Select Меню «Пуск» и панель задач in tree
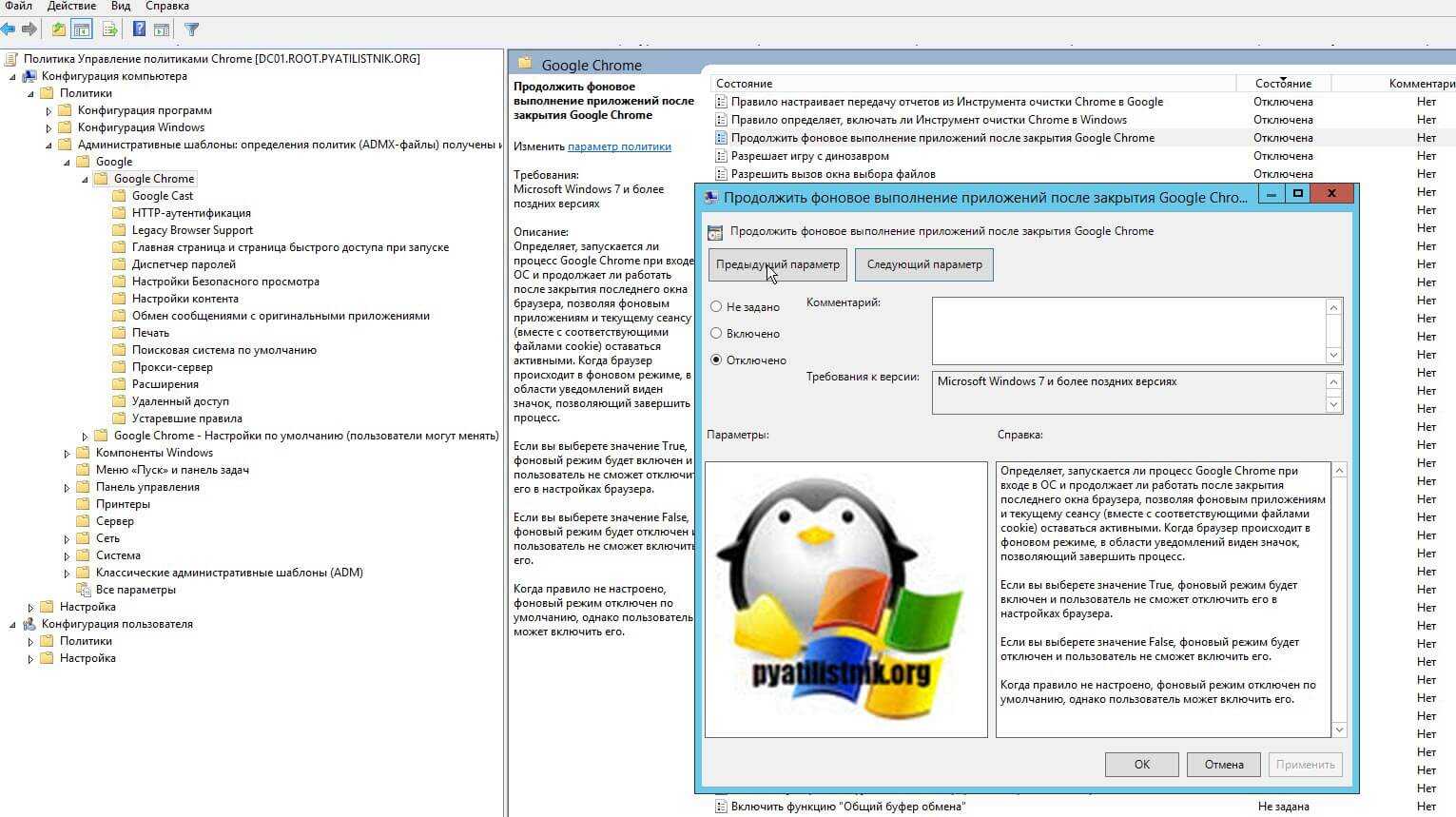The height and width of the screenshot is (817, 1456). [x=172, y=470]
